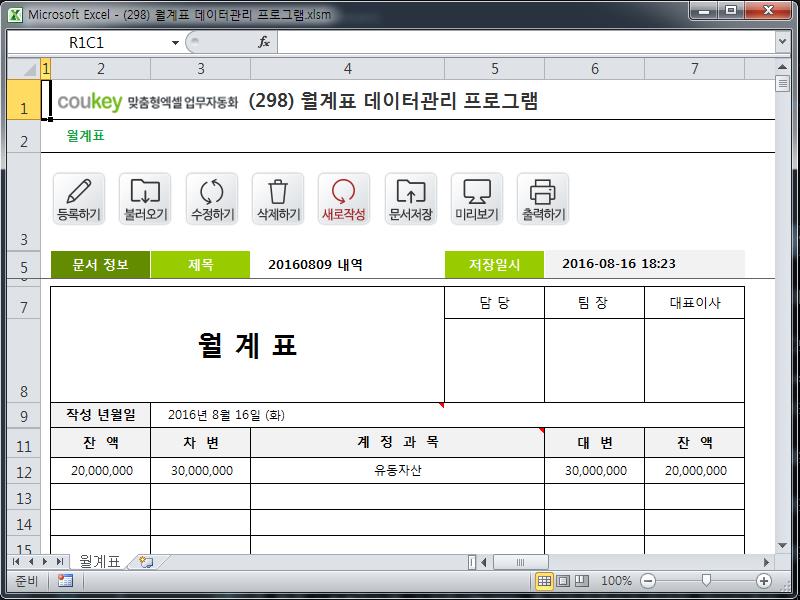800x600 pixels.
Task: Select column 4 header
Action: (347, 69)
